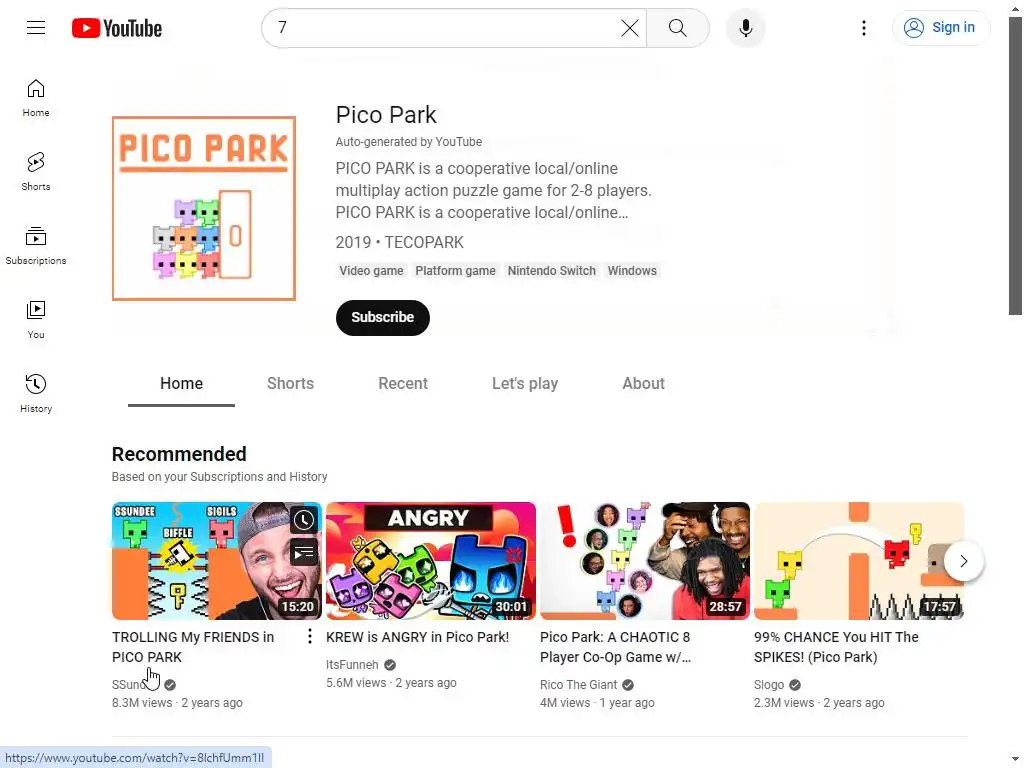Show next recommended videos with arrow
The width and height of the screenshot is (1024, 768).
pyautogui.click(x=963, y=561)
